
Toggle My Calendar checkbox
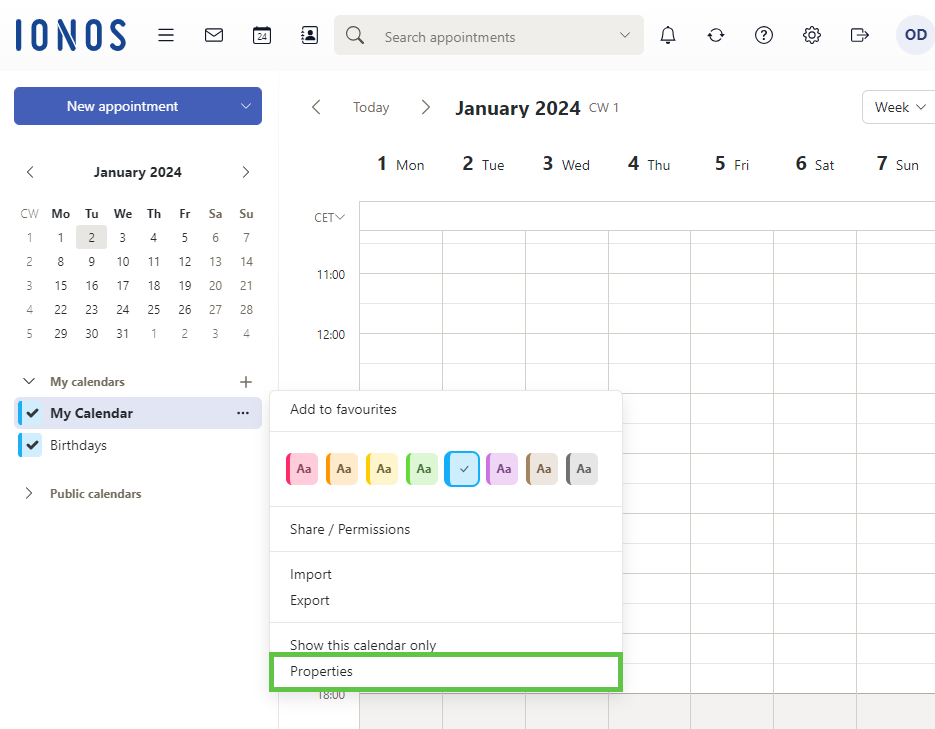click(32, 413)
